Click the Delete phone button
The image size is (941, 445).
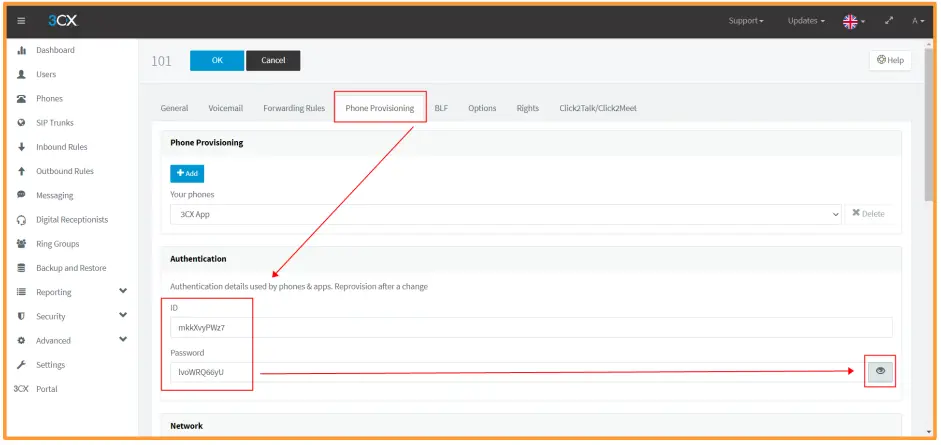tap(868, 214)
